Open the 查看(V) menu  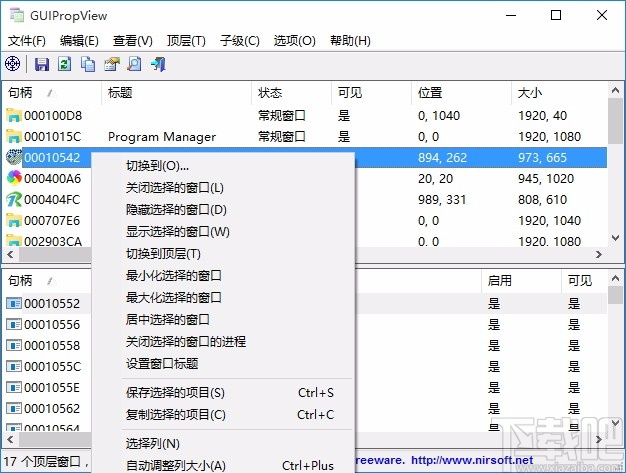133,40
